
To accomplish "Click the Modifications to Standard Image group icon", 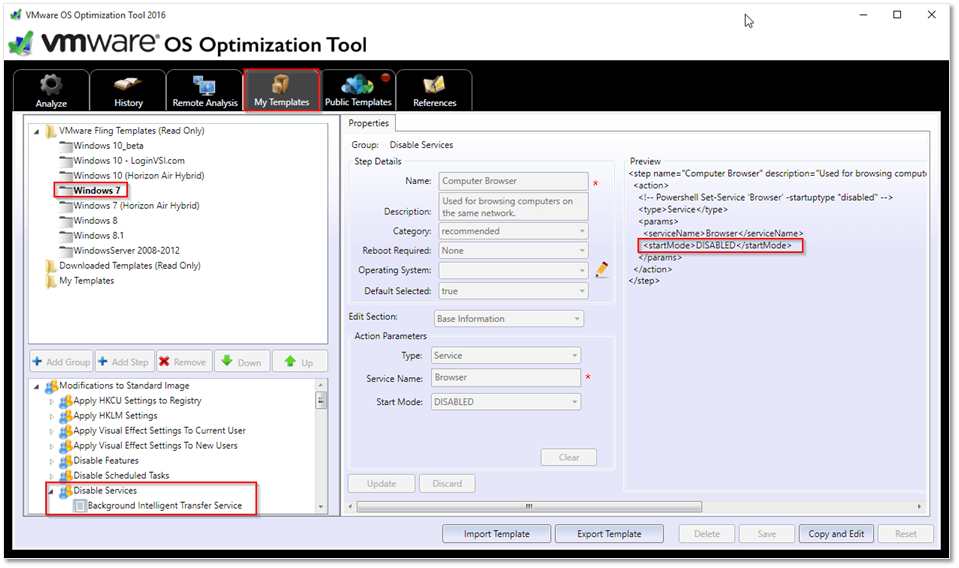I will pos(51,386).
